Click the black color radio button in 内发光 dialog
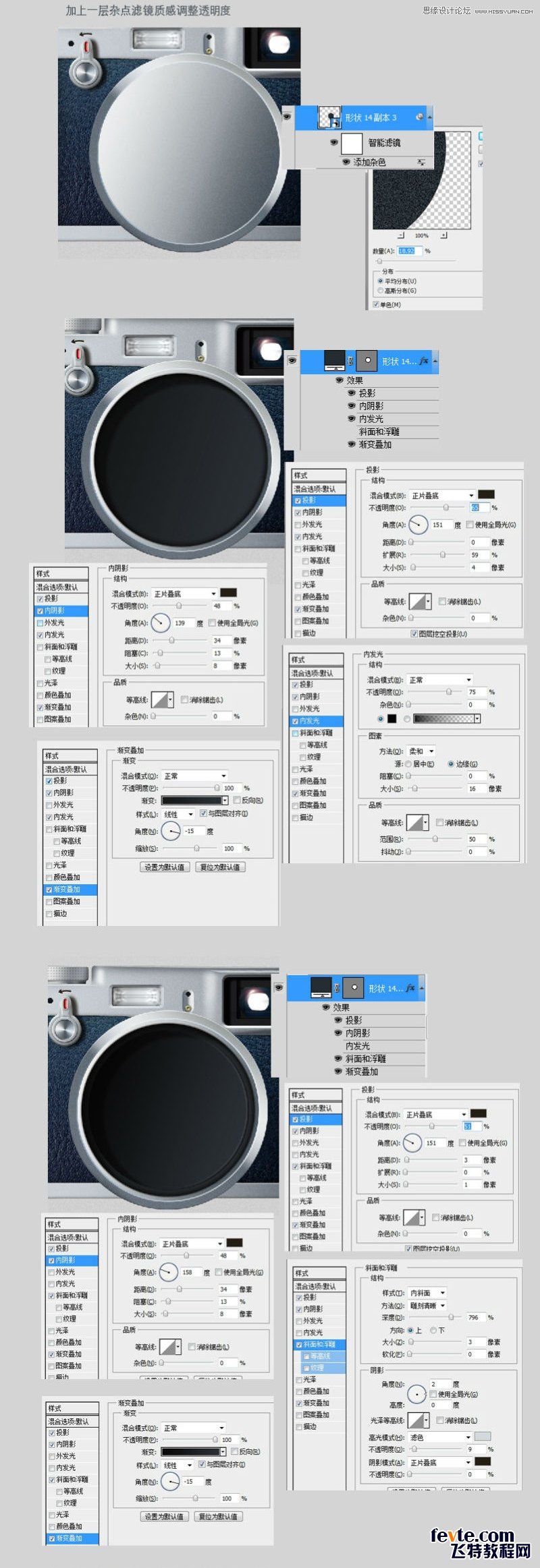 381,719
